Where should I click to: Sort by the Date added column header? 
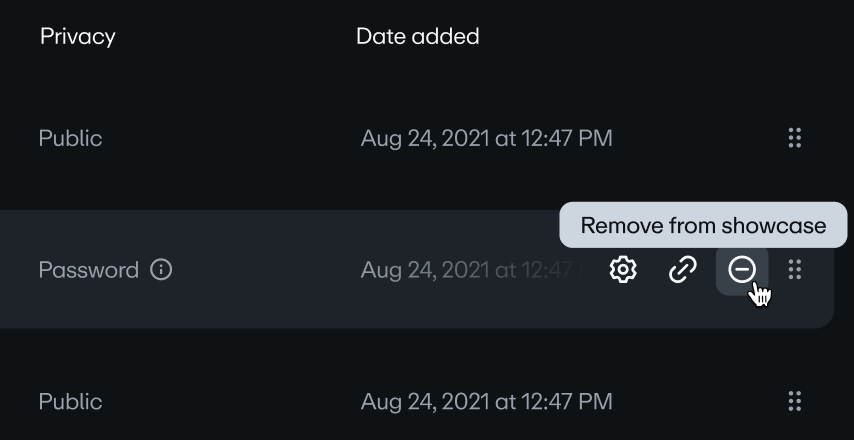[417, 36]
